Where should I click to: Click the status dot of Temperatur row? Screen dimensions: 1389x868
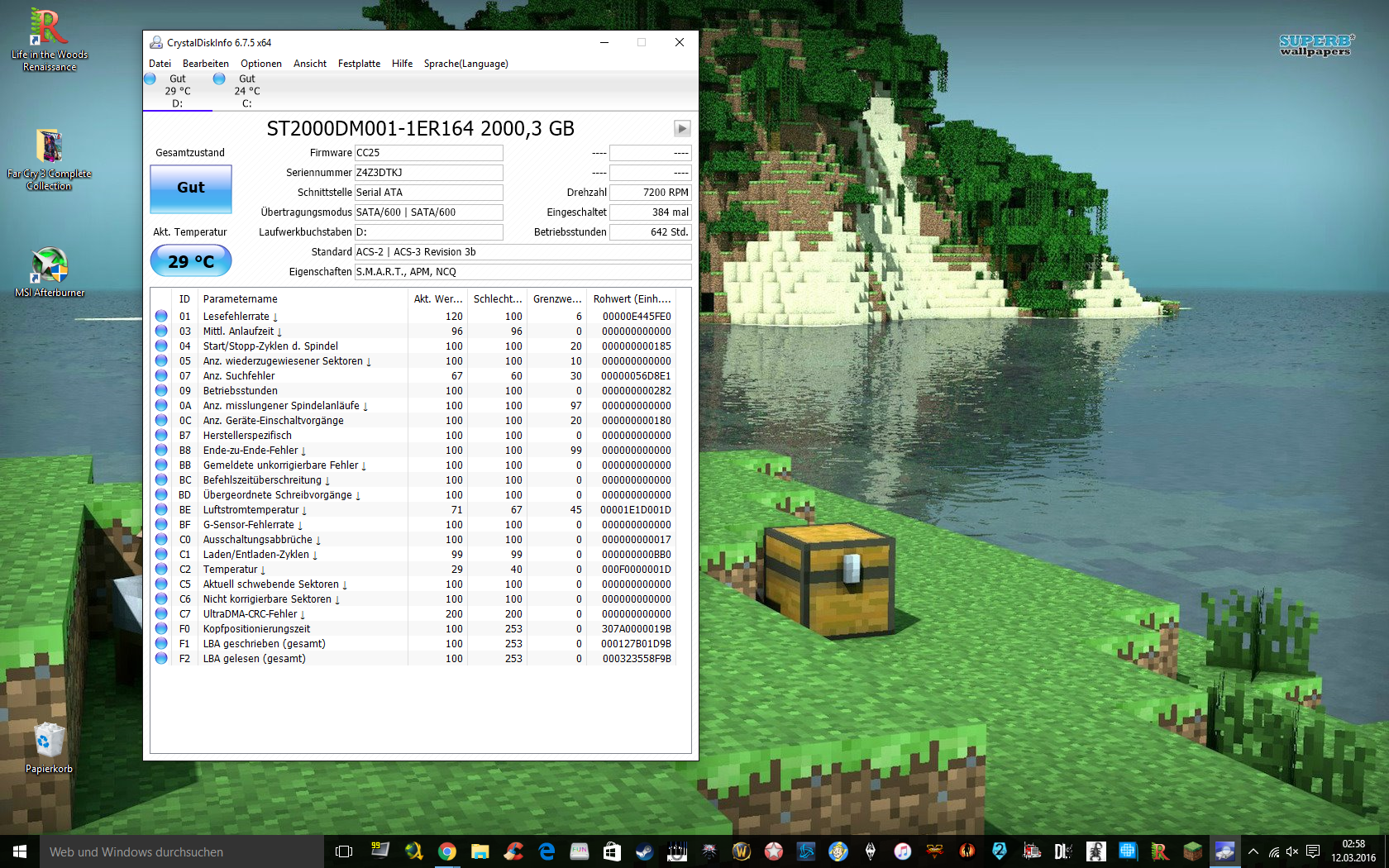coord(161,569)
